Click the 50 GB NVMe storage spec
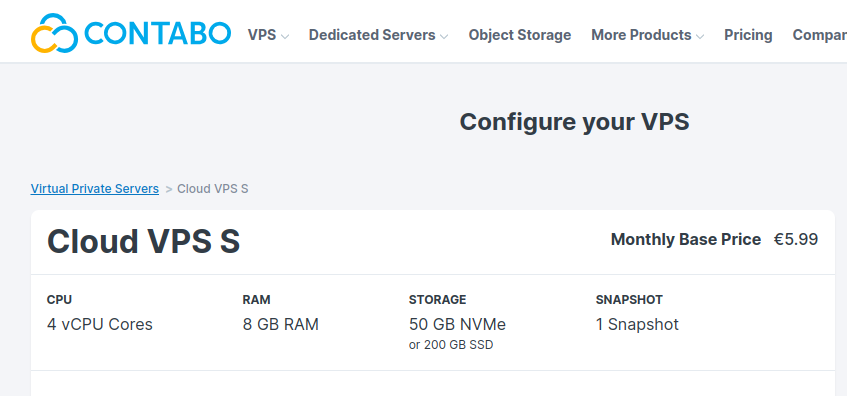847x396 pixels. (x=458, y=325)
